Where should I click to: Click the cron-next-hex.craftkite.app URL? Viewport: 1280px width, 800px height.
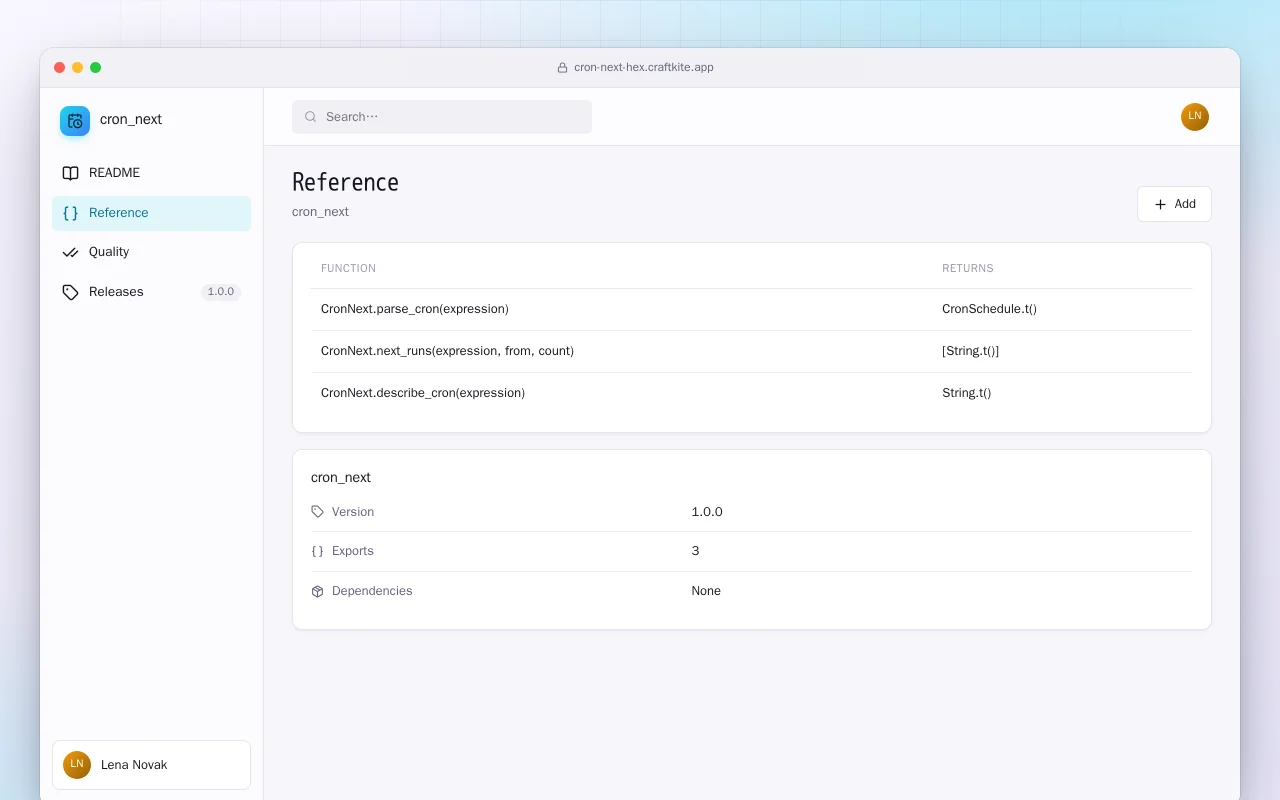643,68
